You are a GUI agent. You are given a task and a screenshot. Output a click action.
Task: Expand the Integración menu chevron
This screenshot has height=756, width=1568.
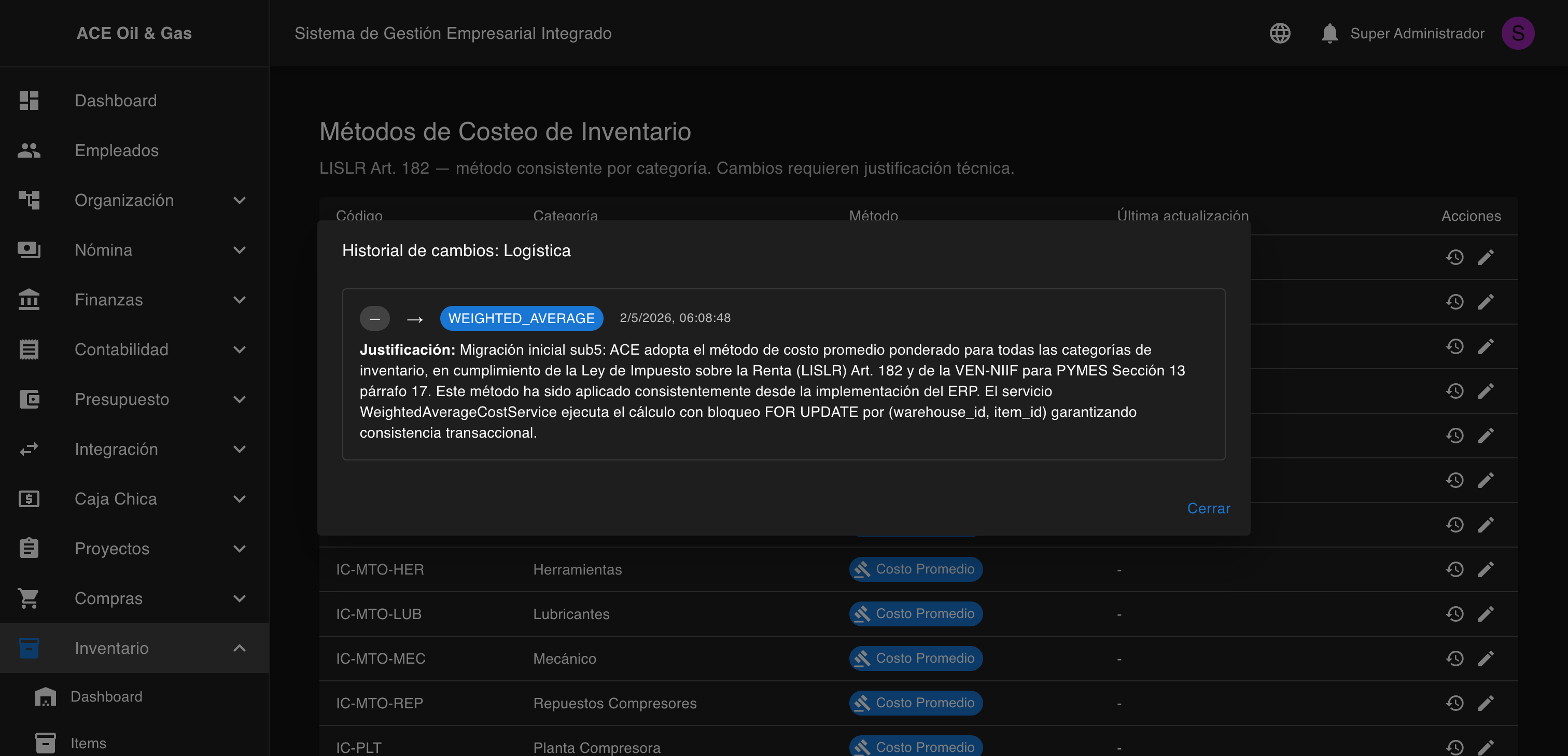click(x=240, y=449)
